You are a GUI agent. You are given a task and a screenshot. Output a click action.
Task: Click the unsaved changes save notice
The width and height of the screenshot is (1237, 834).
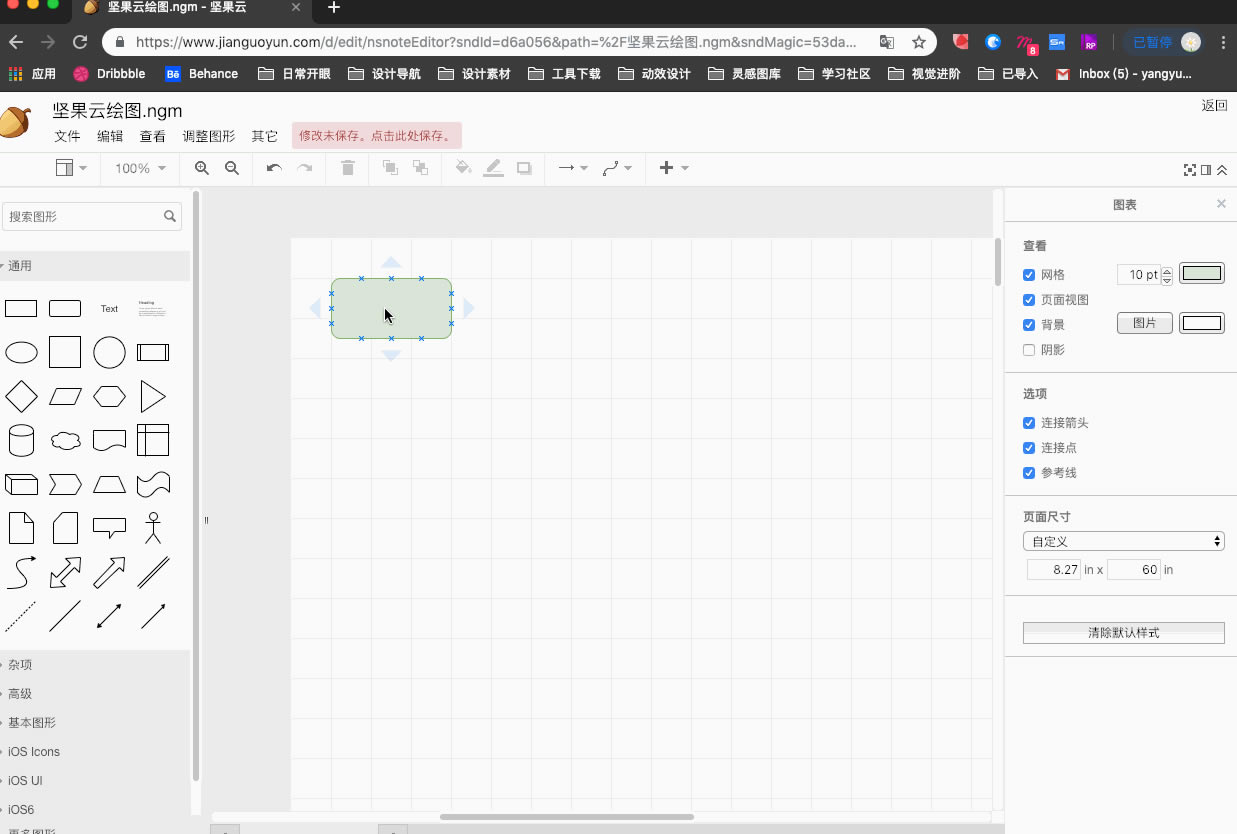pos(377,136)
